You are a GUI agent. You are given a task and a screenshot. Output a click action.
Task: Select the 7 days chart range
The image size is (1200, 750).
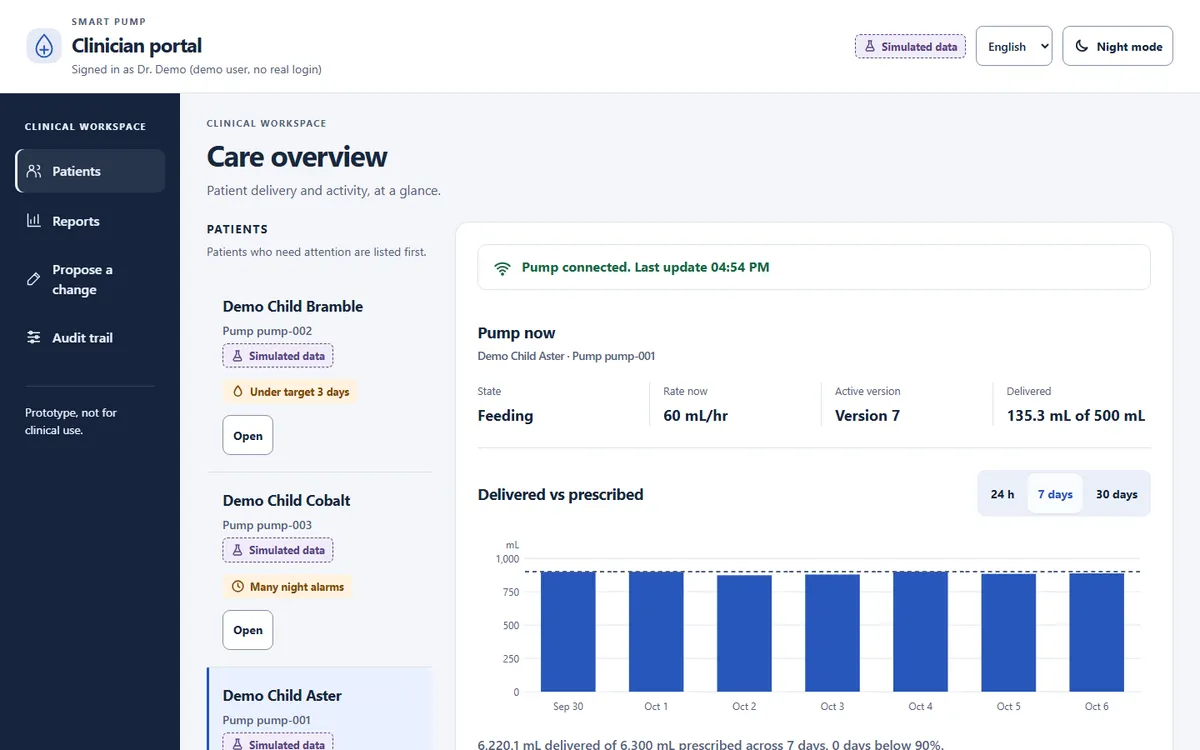(x=1055, y=494)
